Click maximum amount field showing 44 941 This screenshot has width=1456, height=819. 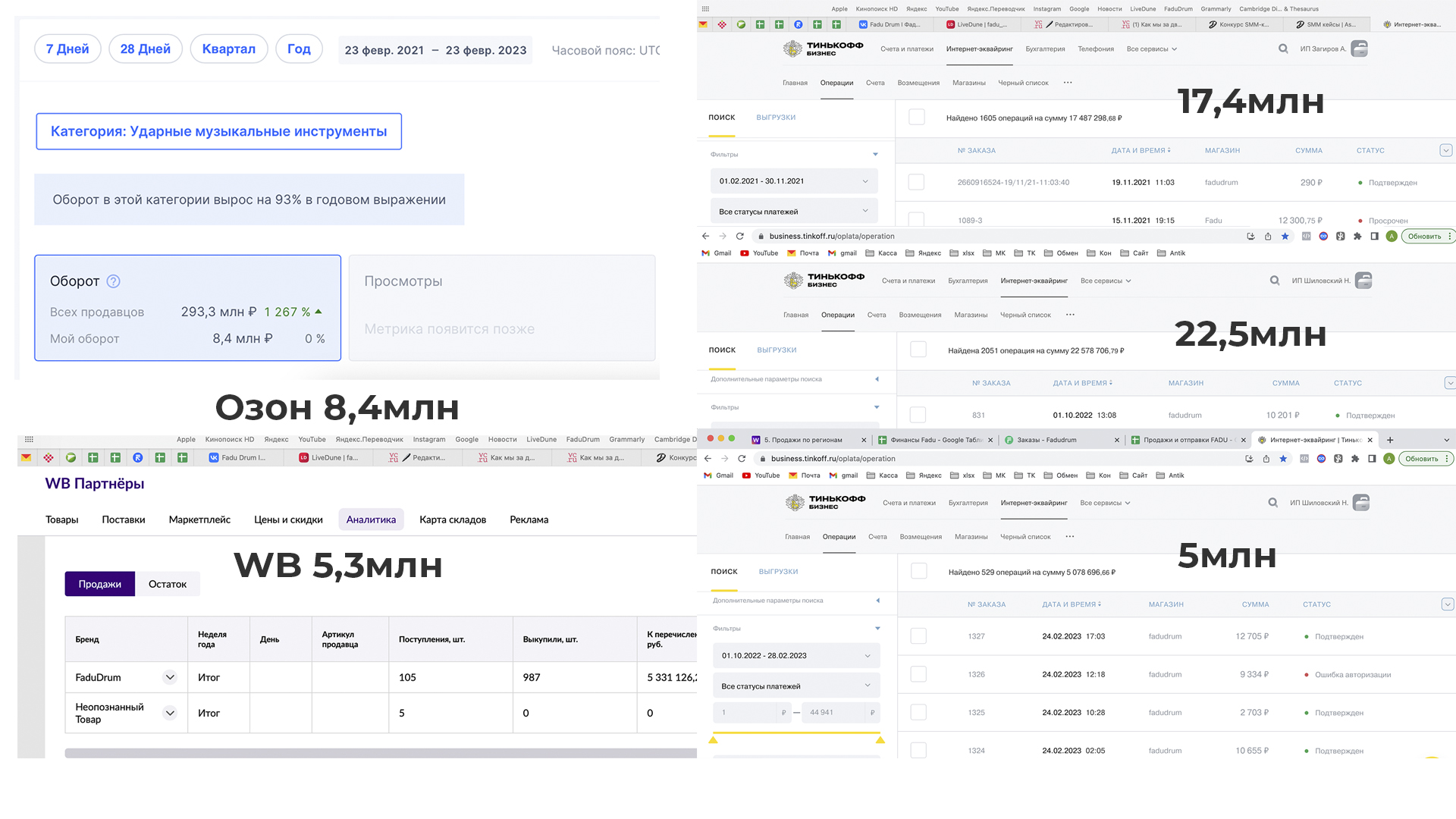[x=841, y=712]
